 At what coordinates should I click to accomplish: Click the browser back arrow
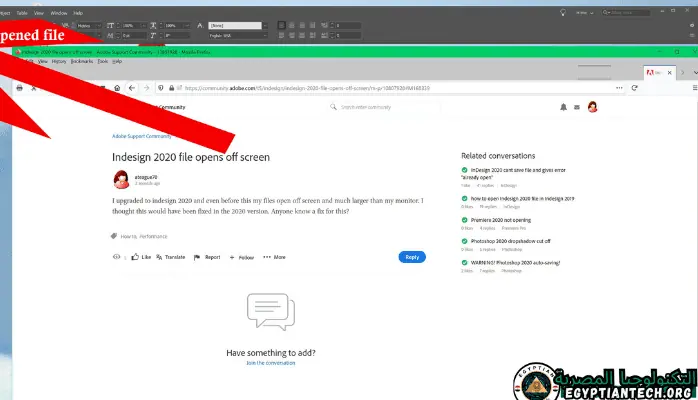coord(132,88)
